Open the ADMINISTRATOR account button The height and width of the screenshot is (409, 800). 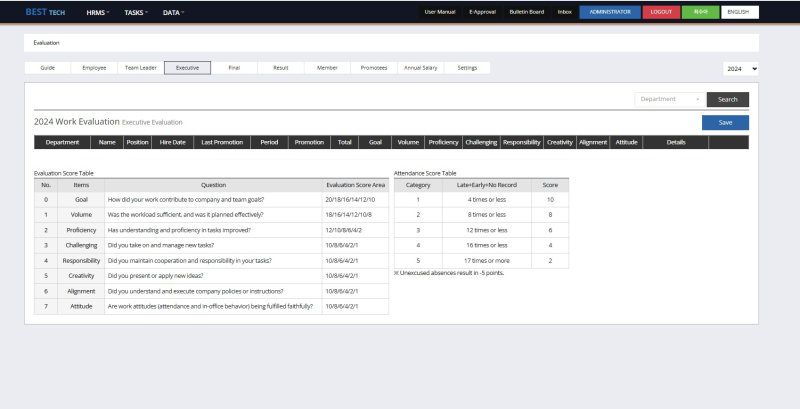[610, 12]
